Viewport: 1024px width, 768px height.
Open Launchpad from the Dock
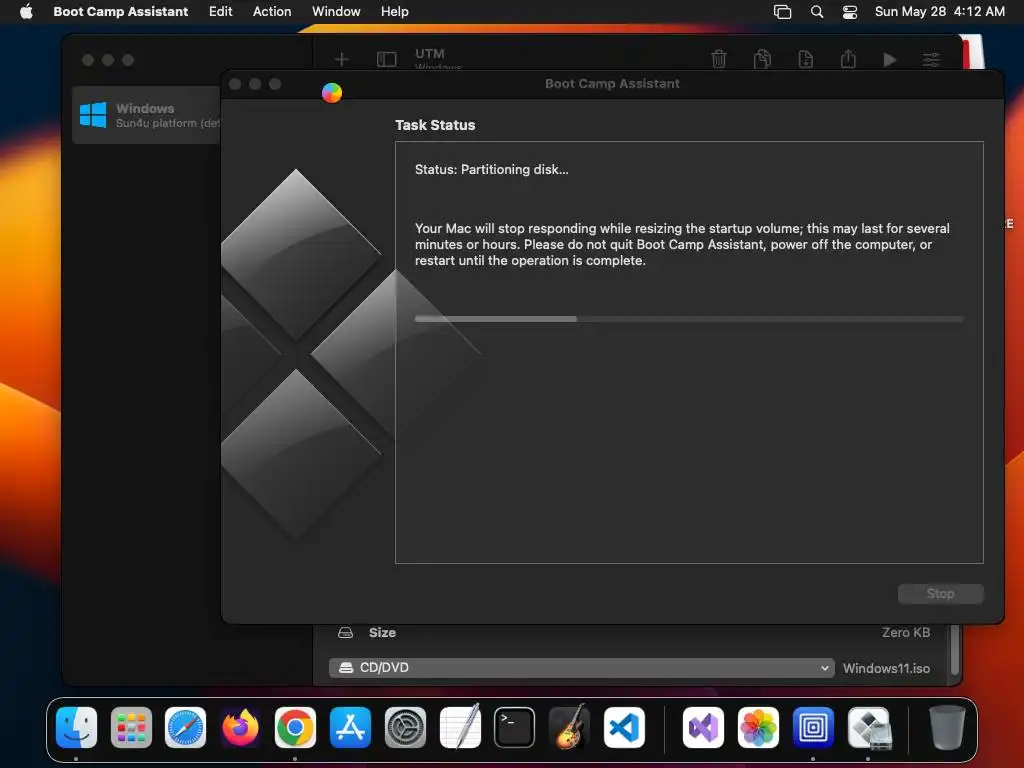(x=131, y=727)
